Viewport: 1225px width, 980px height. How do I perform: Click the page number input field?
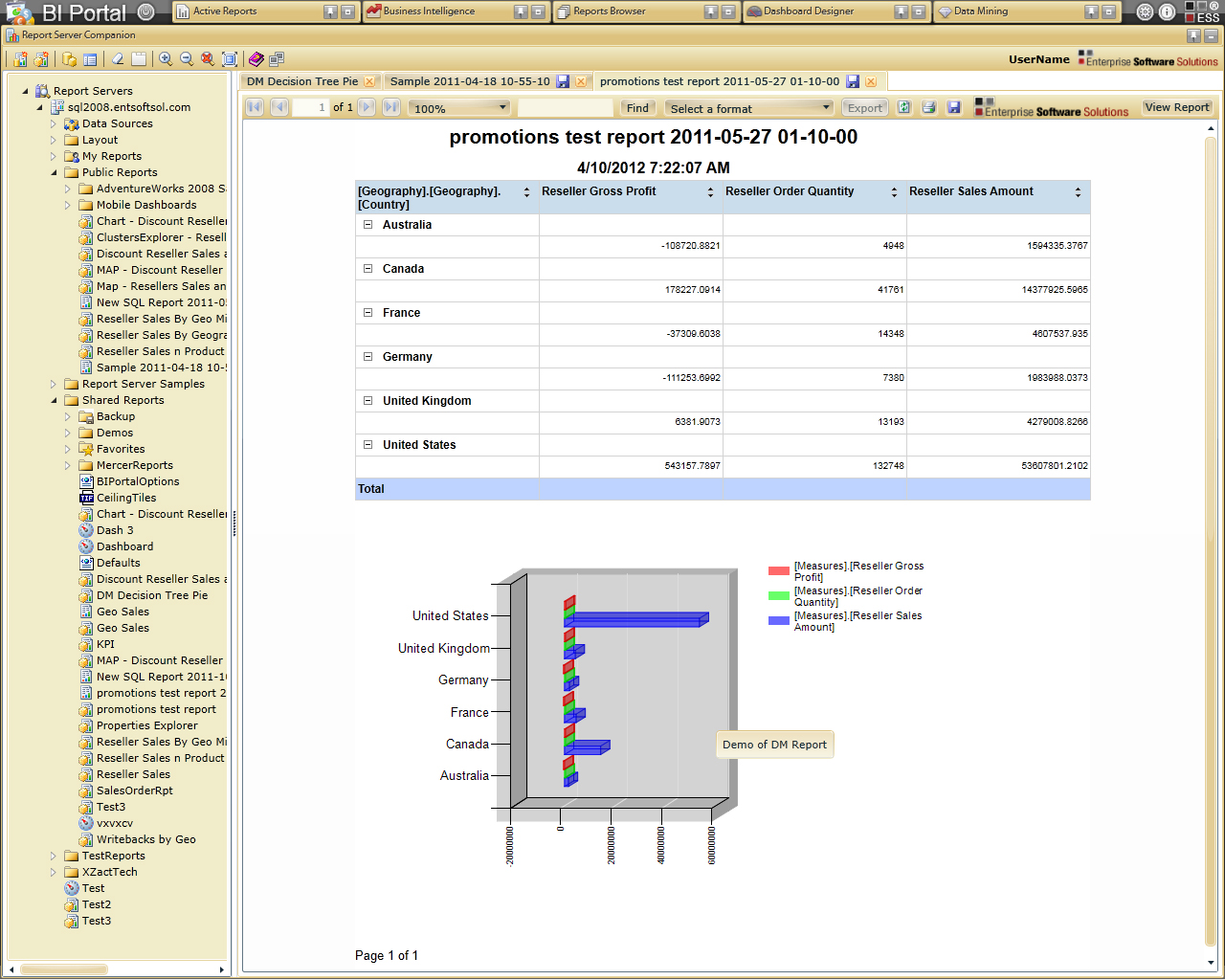[x=310, y=107]
